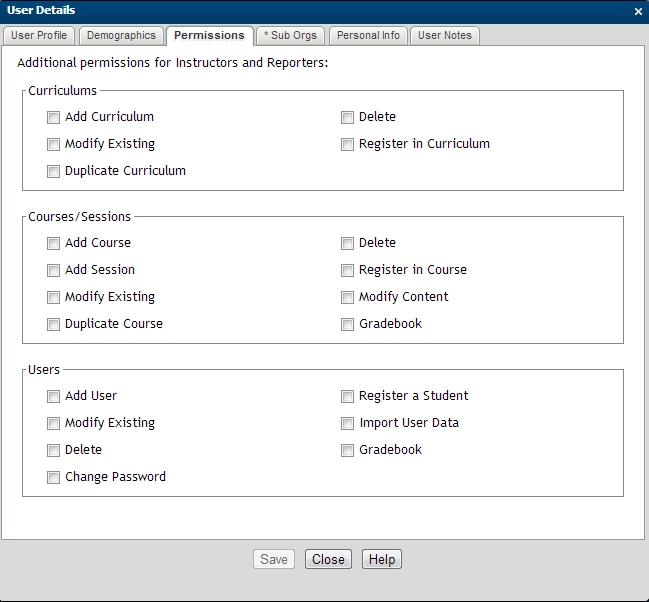Enable the Change Password permission

(54, 477)
